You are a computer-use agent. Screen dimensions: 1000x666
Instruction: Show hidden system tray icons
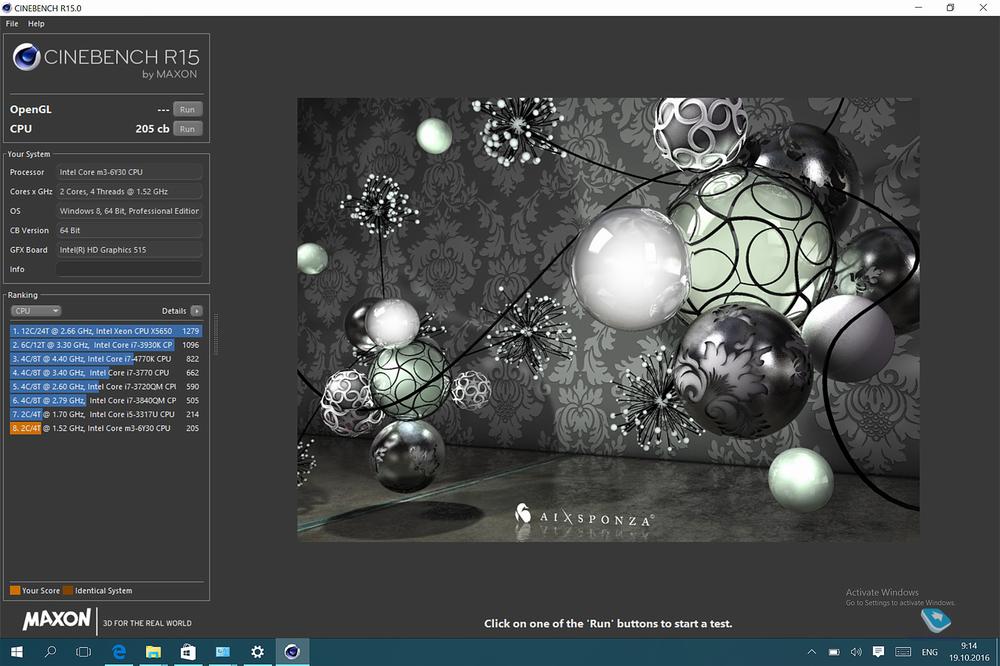click(813, 652)
